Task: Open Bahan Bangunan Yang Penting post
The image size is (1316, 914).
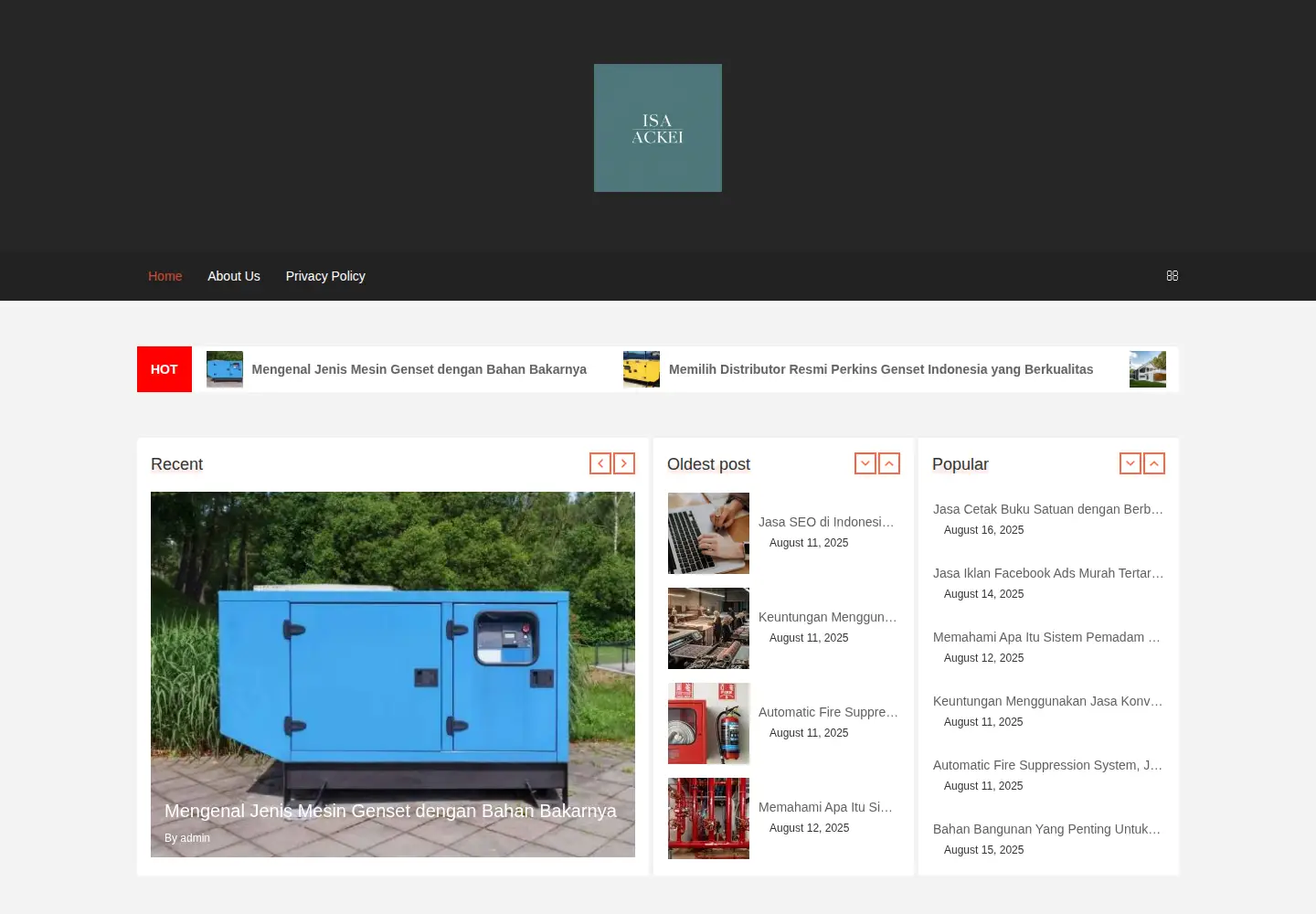Action: 1046,829
